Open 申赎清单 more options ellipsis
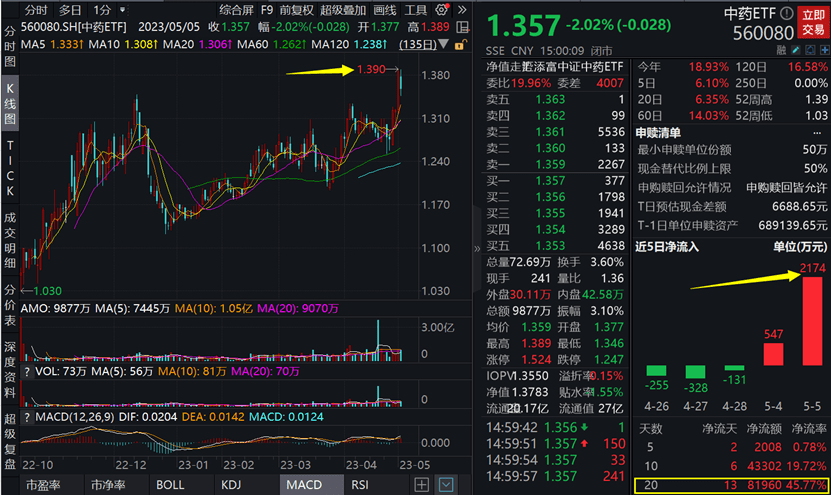 pyautogui.click(x=816, y=132)
